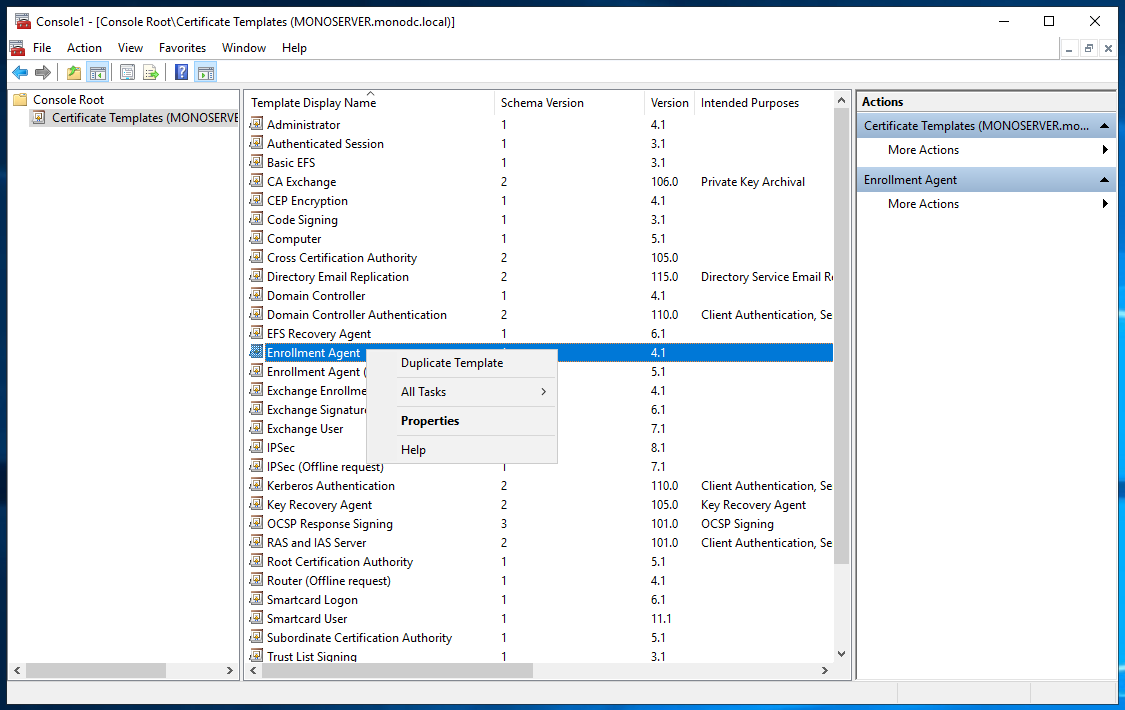Click the Kerberos Authentication template icon
This screenshot has width=1125, height=710.
click(x=256, y=486)
